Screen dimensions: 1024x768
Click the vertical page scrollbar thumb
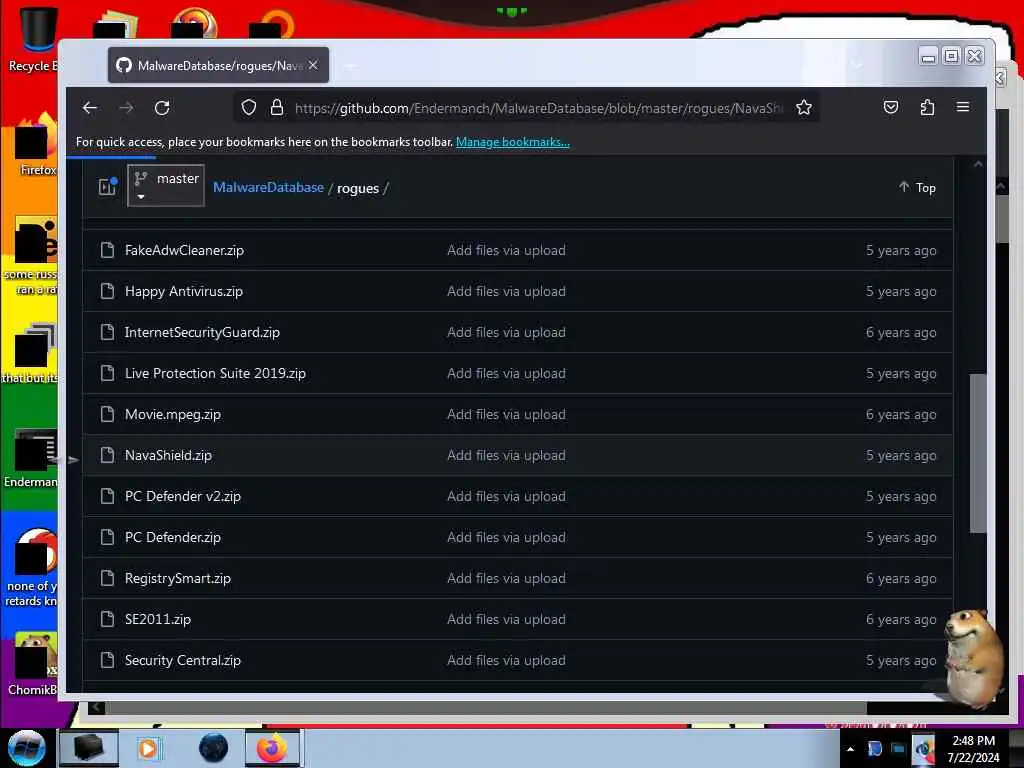[x=978, y=453]
